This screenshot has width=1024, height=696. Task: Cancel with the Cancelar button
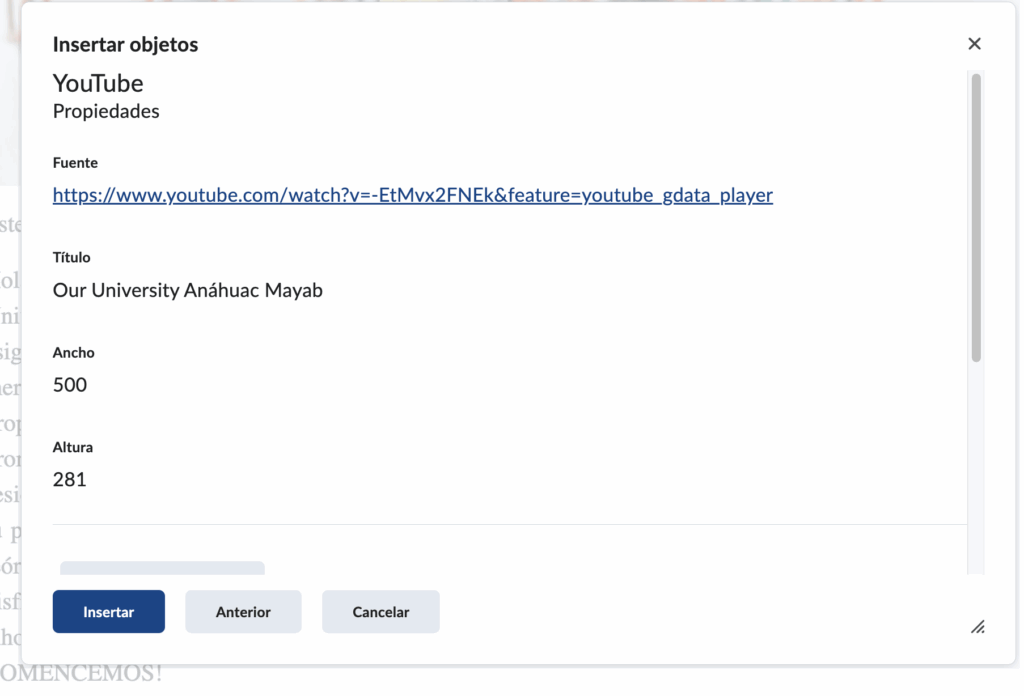click(x=380, y=612)
